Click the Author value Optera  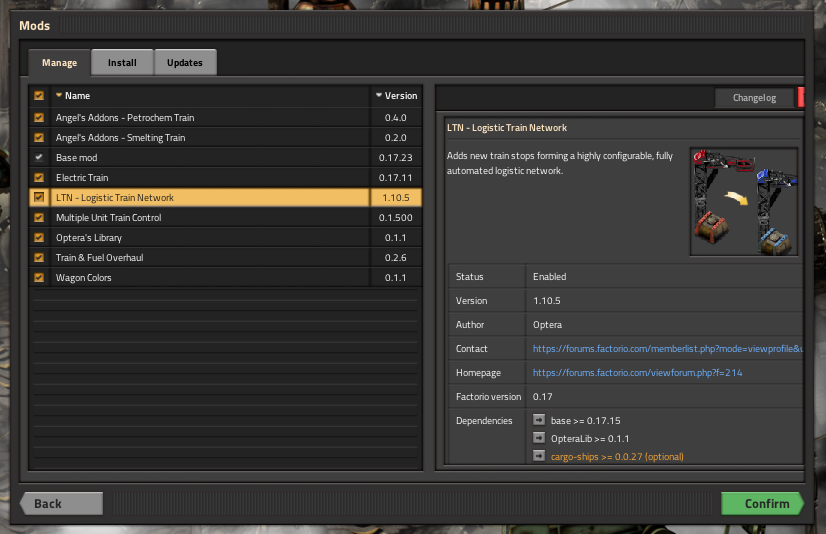[x=547, y=325]
